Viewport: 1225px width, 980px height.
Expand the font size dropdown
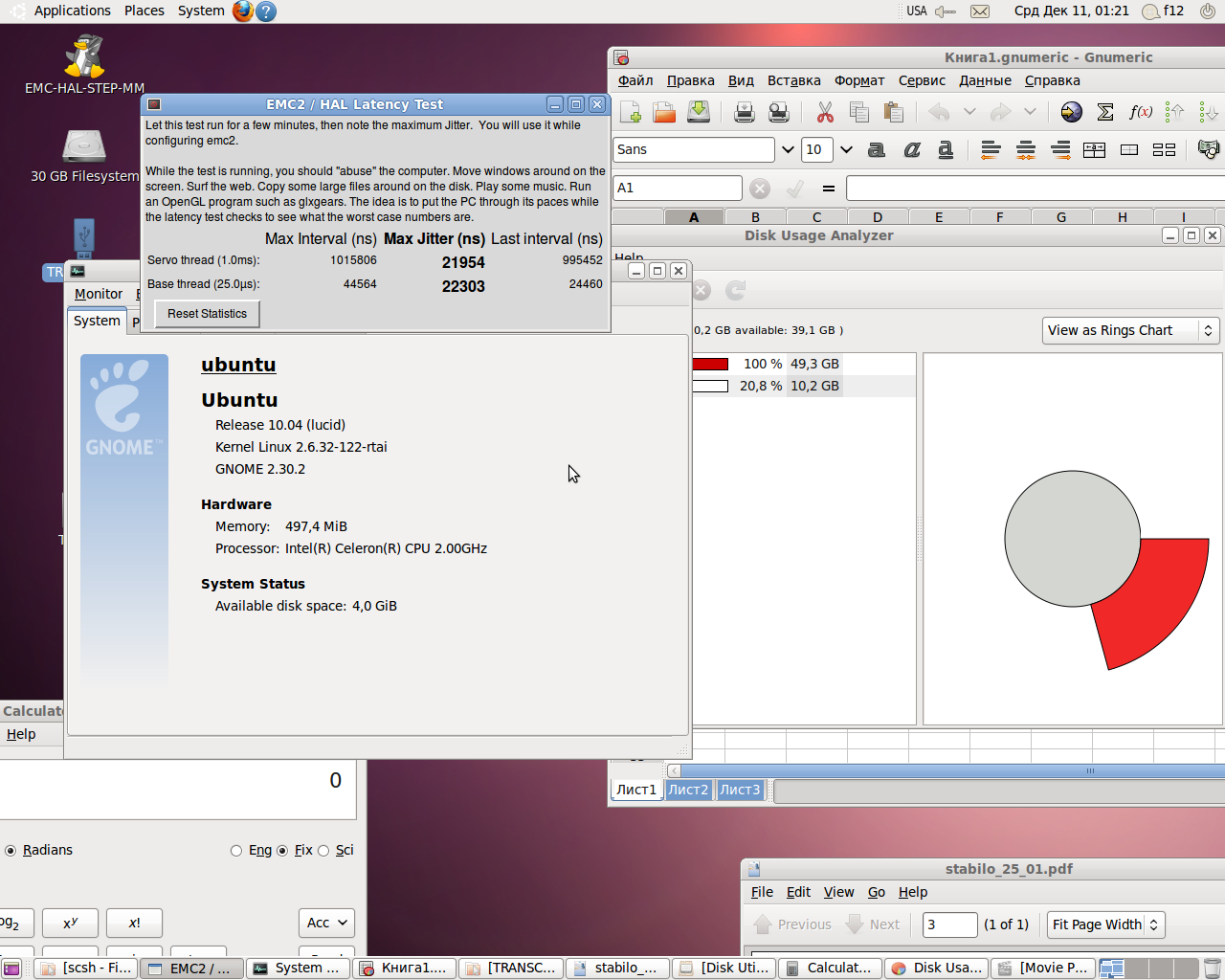click(846, 149)
